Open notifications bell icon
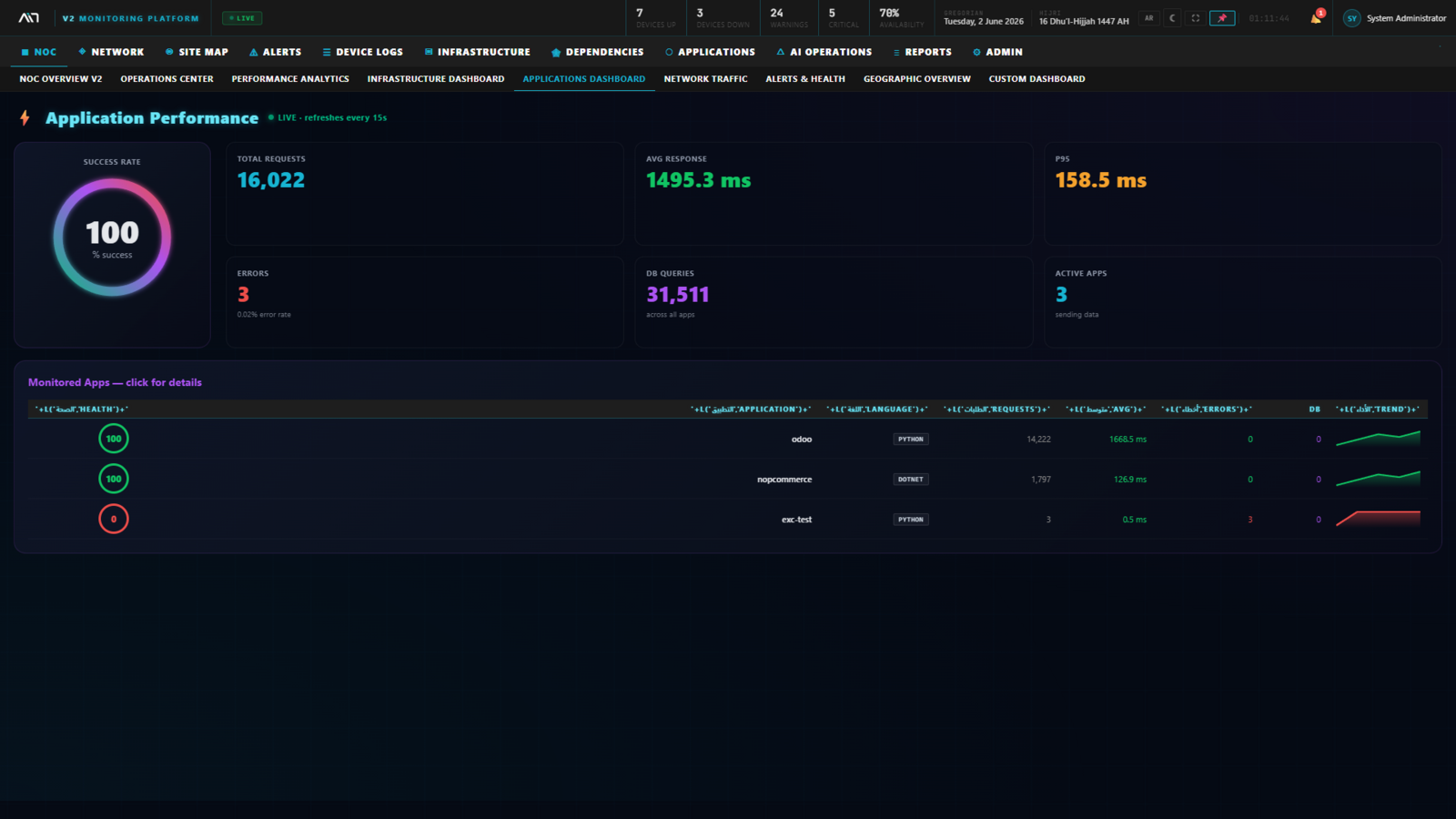Viewport: 1456px width, 819px height. [x=1316, y=18]
